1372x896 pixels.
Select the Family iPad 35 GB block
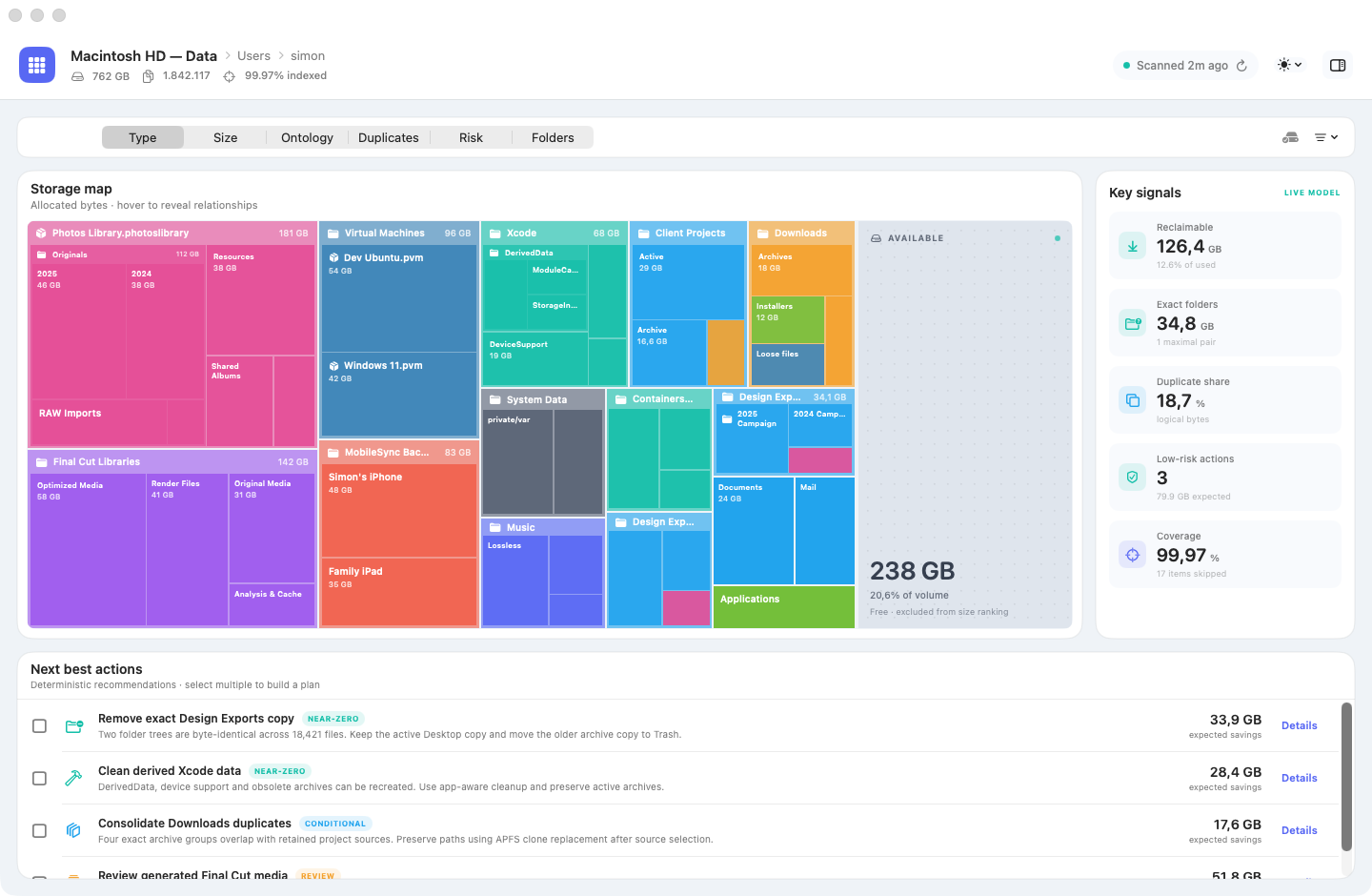pyautogui.click(x=398, y=592)
